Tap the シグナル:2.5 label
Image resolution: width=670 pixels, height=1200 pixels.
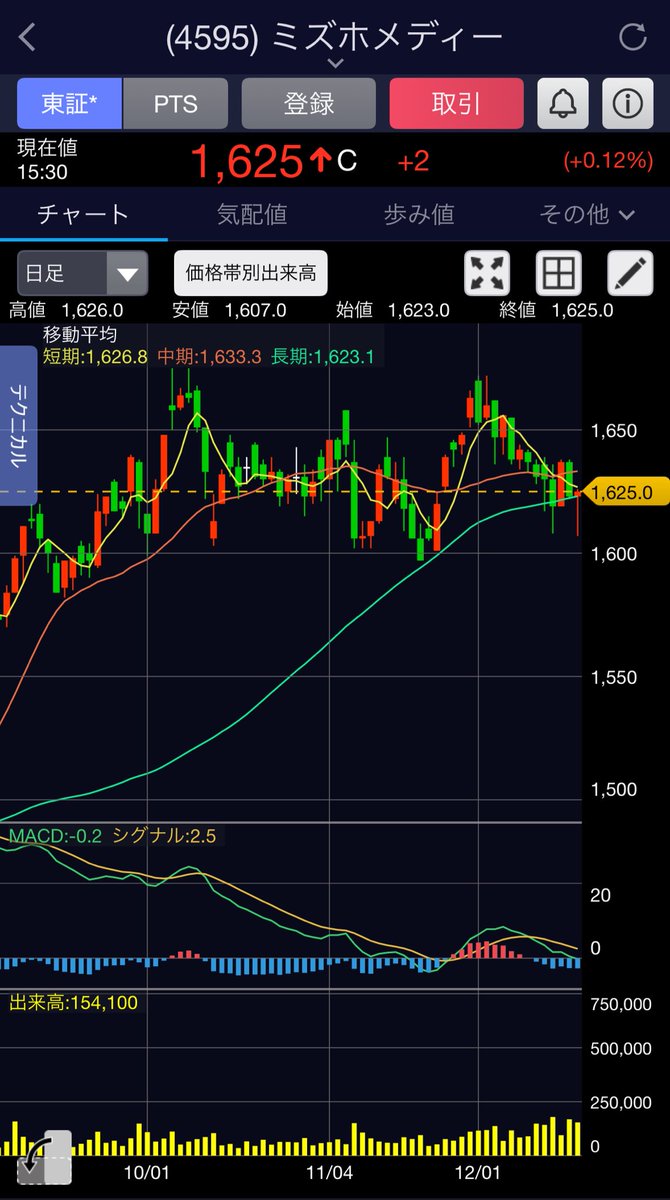(164, 836)
